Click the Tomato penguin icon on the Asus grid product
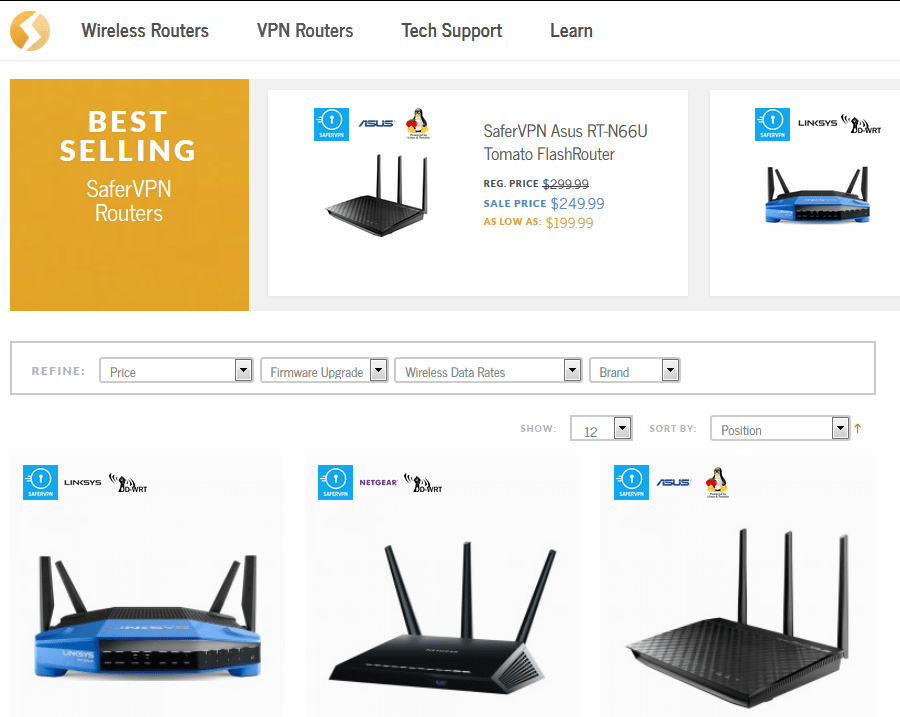900x717 pixels. [717, 482]
